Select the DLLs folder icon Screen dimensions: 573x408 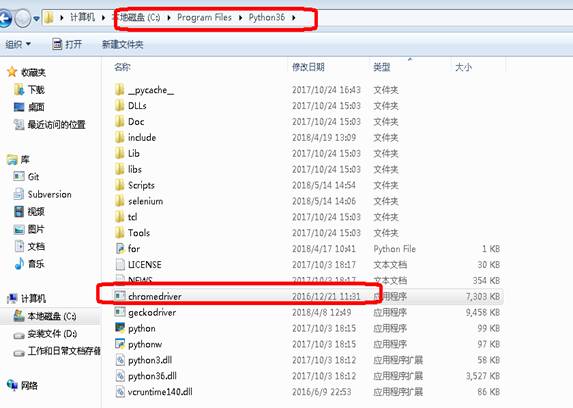[119, 105]
